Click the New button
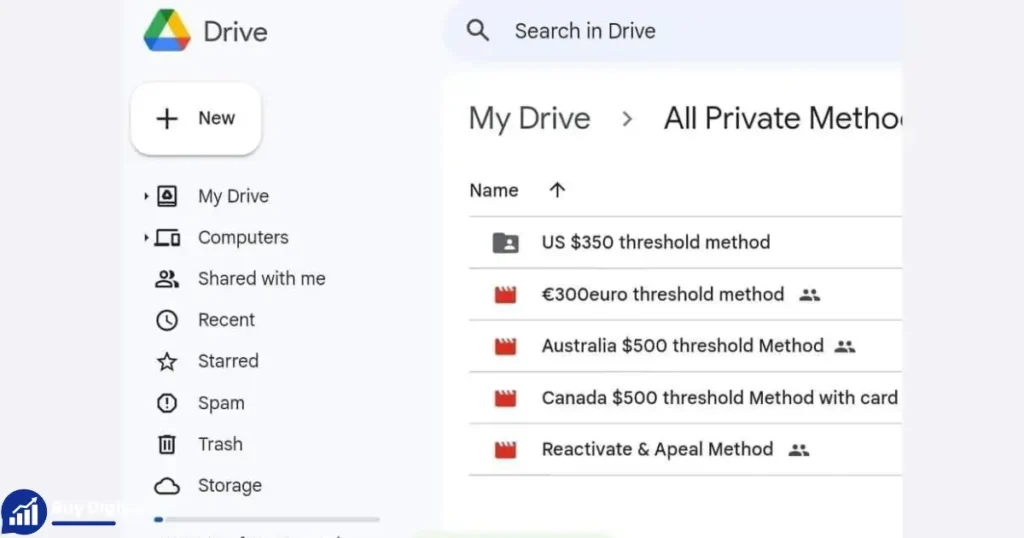Screen dimensions: 1024x538 point(196,118)
